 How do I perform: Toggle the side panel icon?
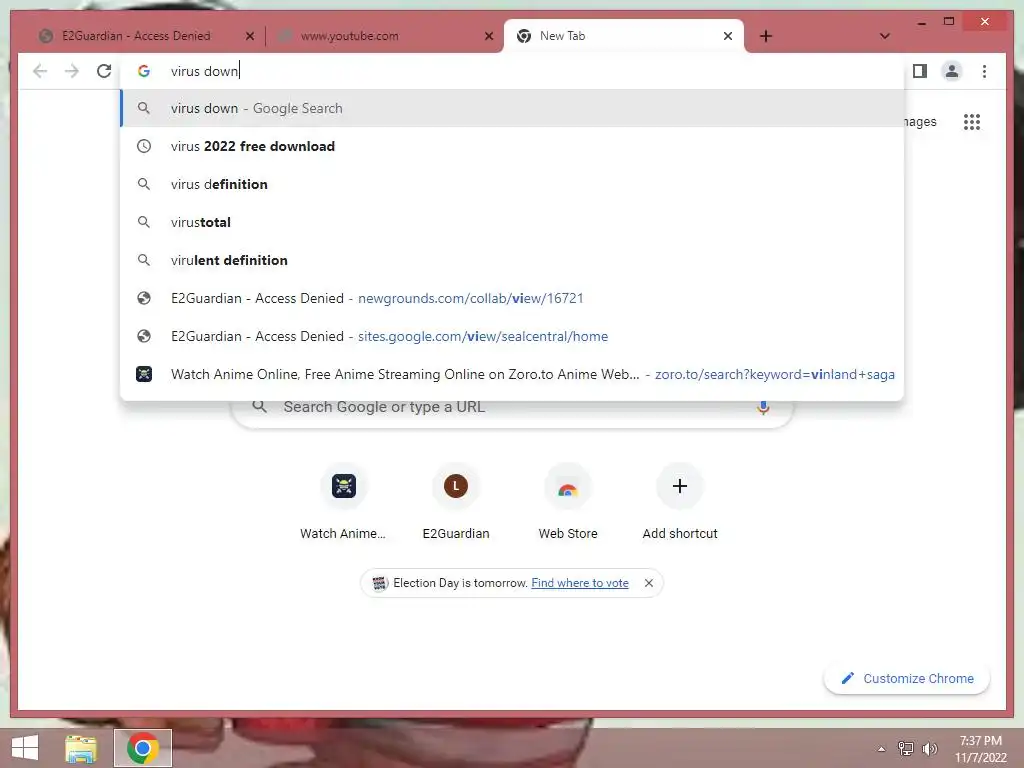click(x=920, y=71)
